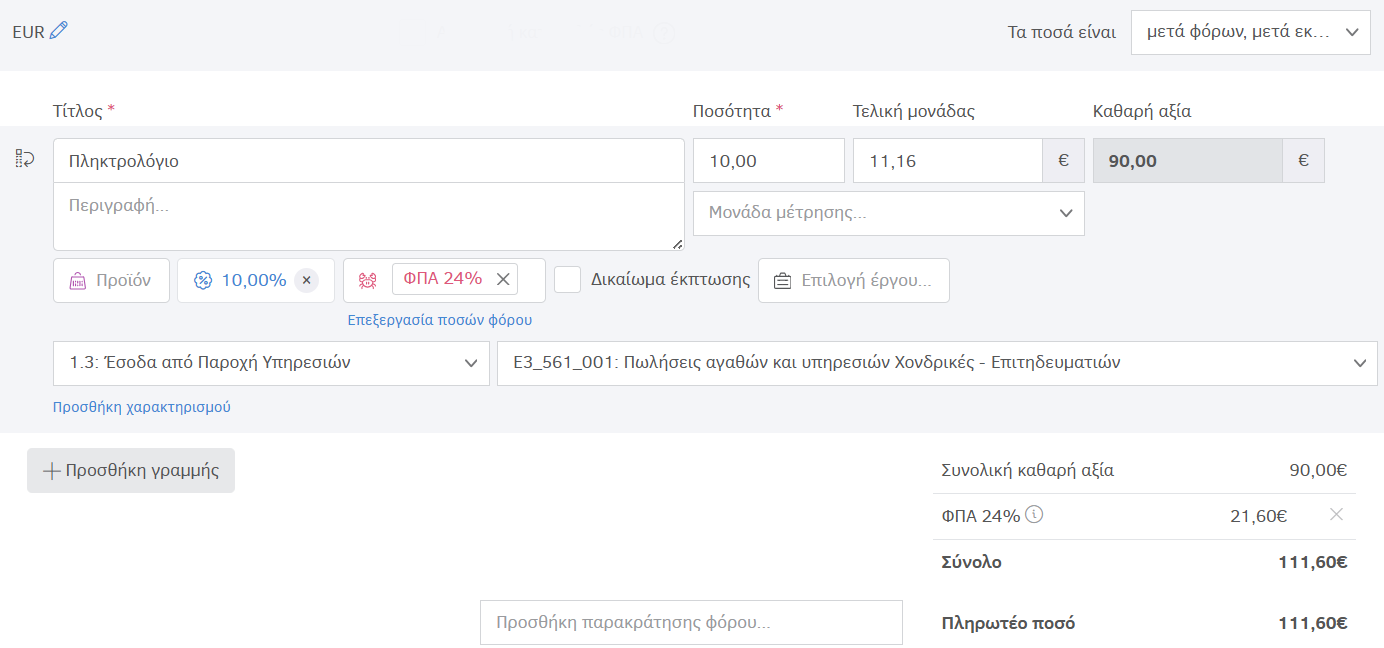Expand the Έσοδα από Παροχή Υπηρεσιών dropdown
This screenshot has height=648, width=1384.
(x=270, y=363)
